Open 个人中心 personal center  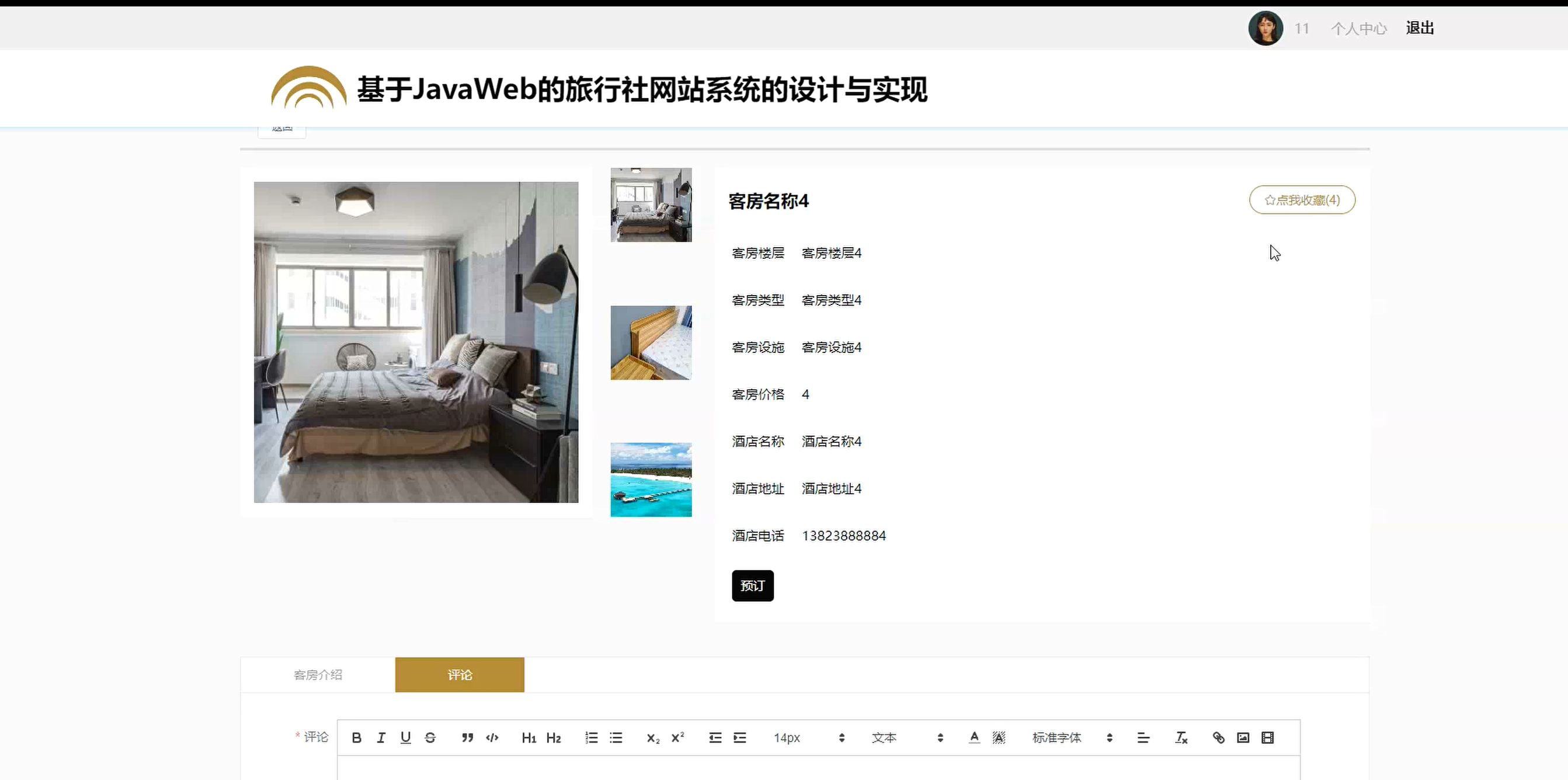pyautogui.click(x=1358, y=28)
